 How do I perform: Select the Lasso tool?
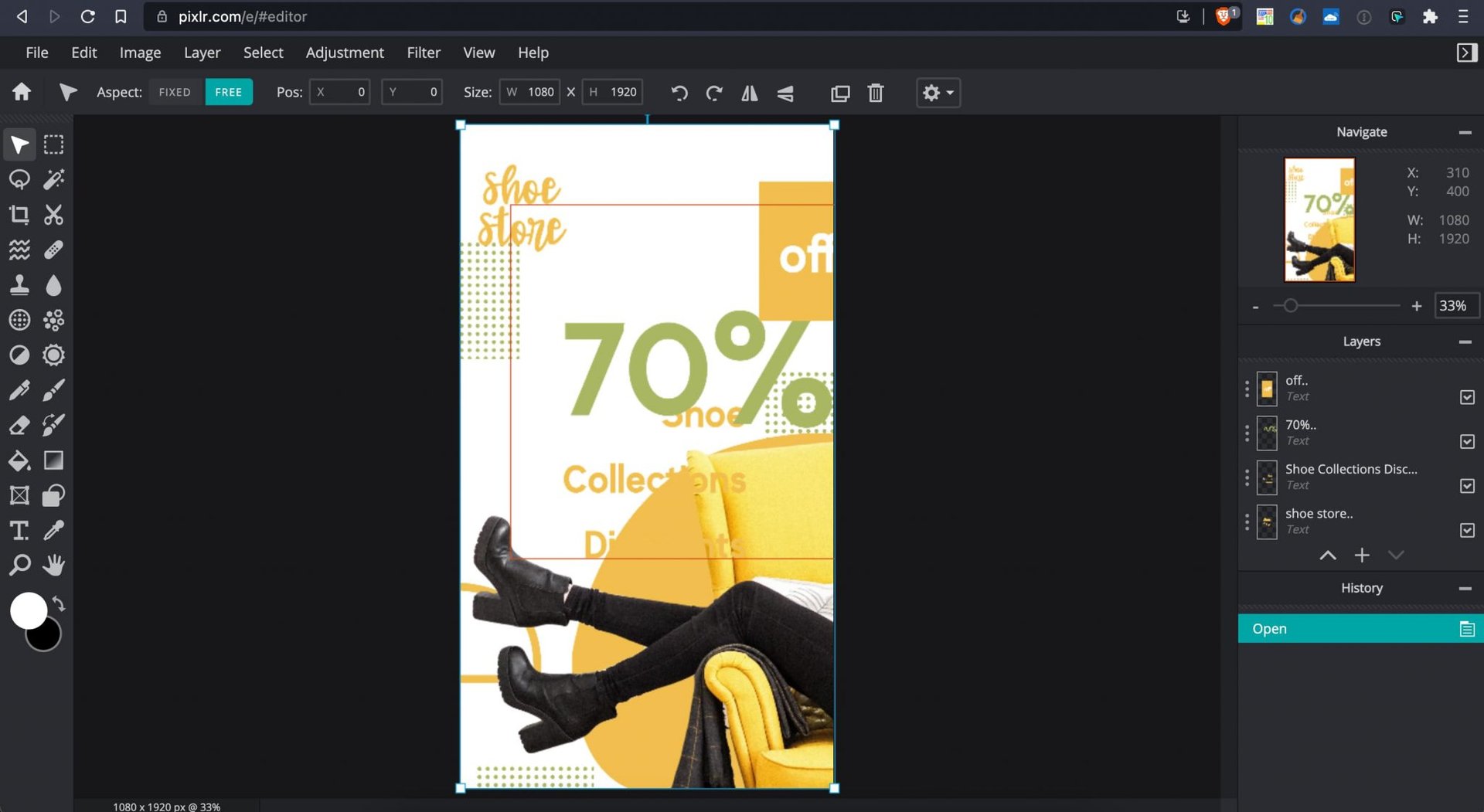tap(19, 179)
